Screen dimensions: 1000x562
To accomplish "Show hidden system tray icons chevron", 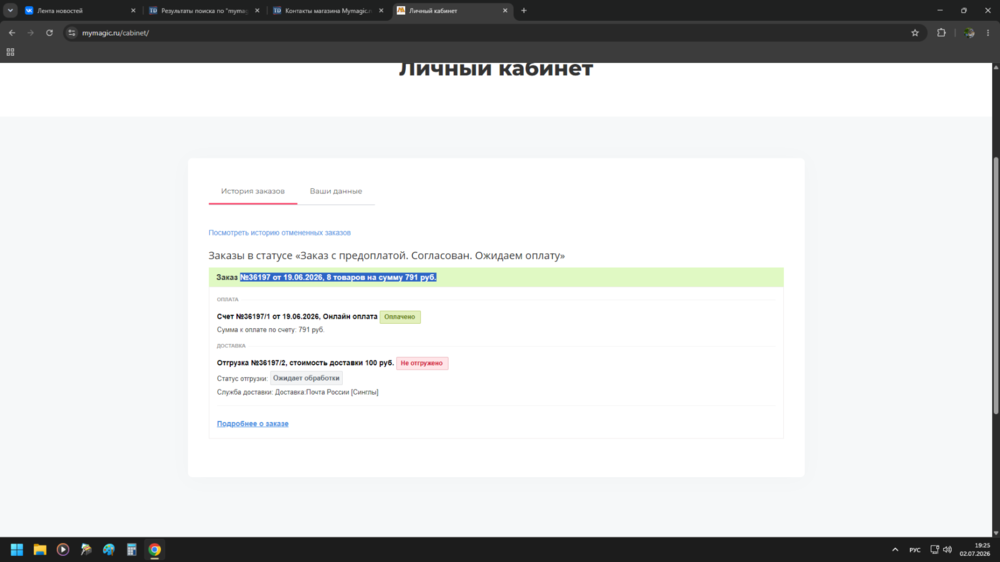I will (895, 549).
